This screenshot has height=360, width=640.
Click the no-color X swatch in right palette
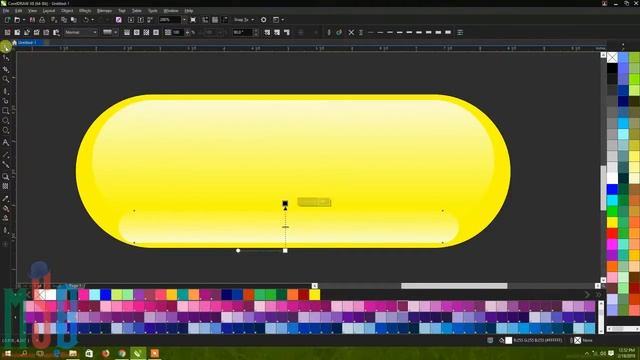[612, 58]
